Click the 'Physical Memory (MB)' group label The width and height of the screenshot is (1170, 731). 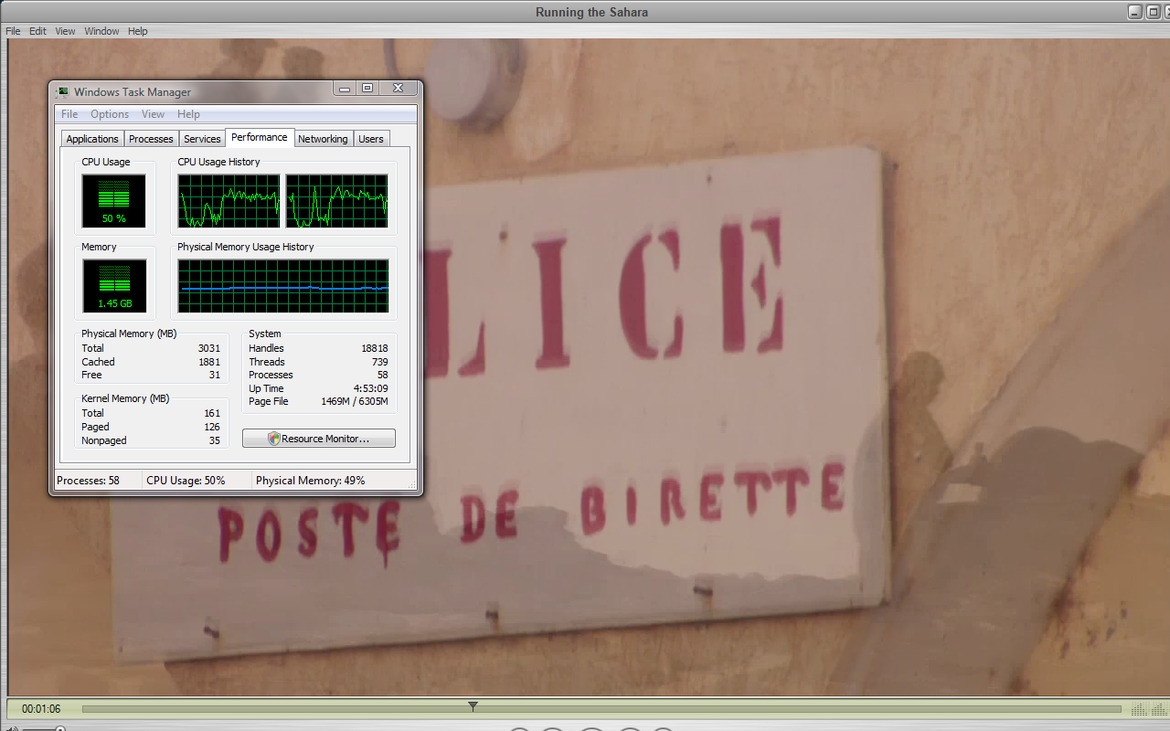pyautogui.click(x=129, y=333)
